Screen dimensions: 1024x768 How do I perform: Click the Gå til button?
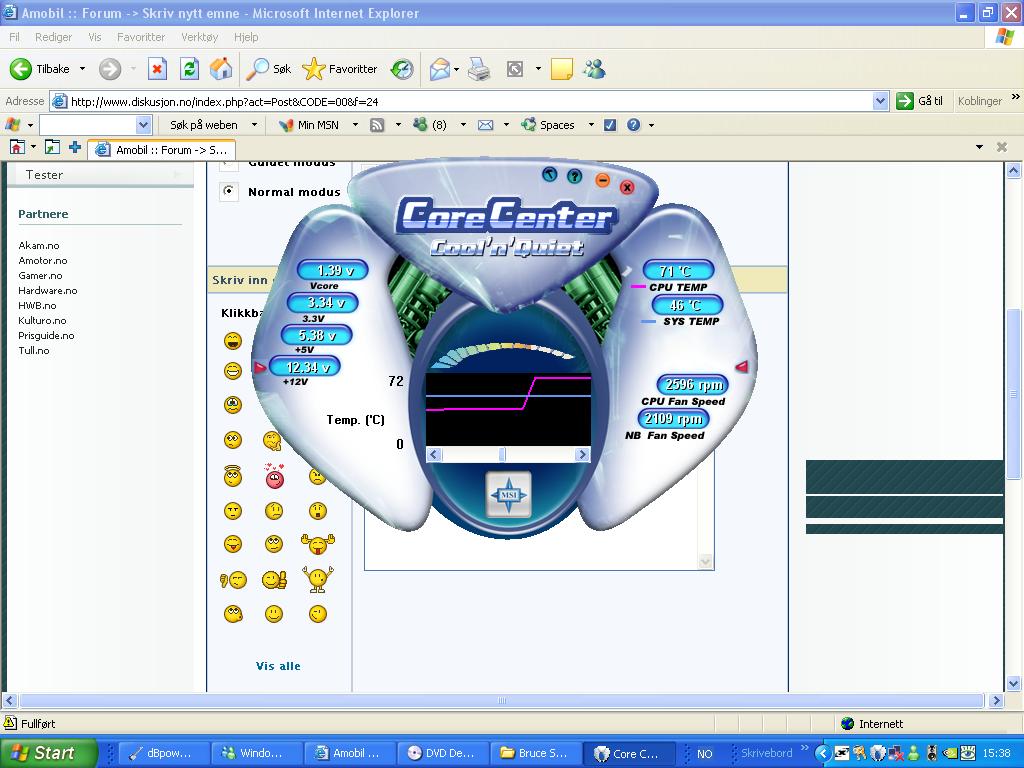[920, 101]
